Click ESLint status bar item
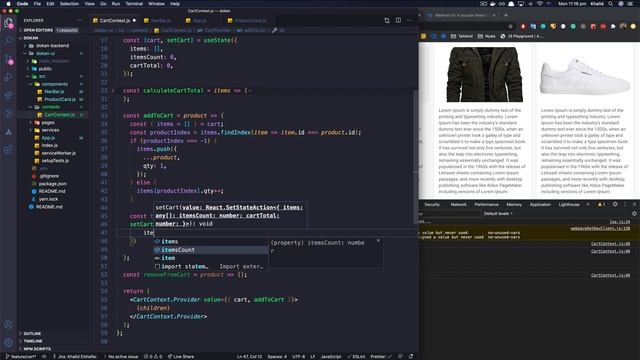The width and height of the screenshot is (640, 360). click(356, 356)
